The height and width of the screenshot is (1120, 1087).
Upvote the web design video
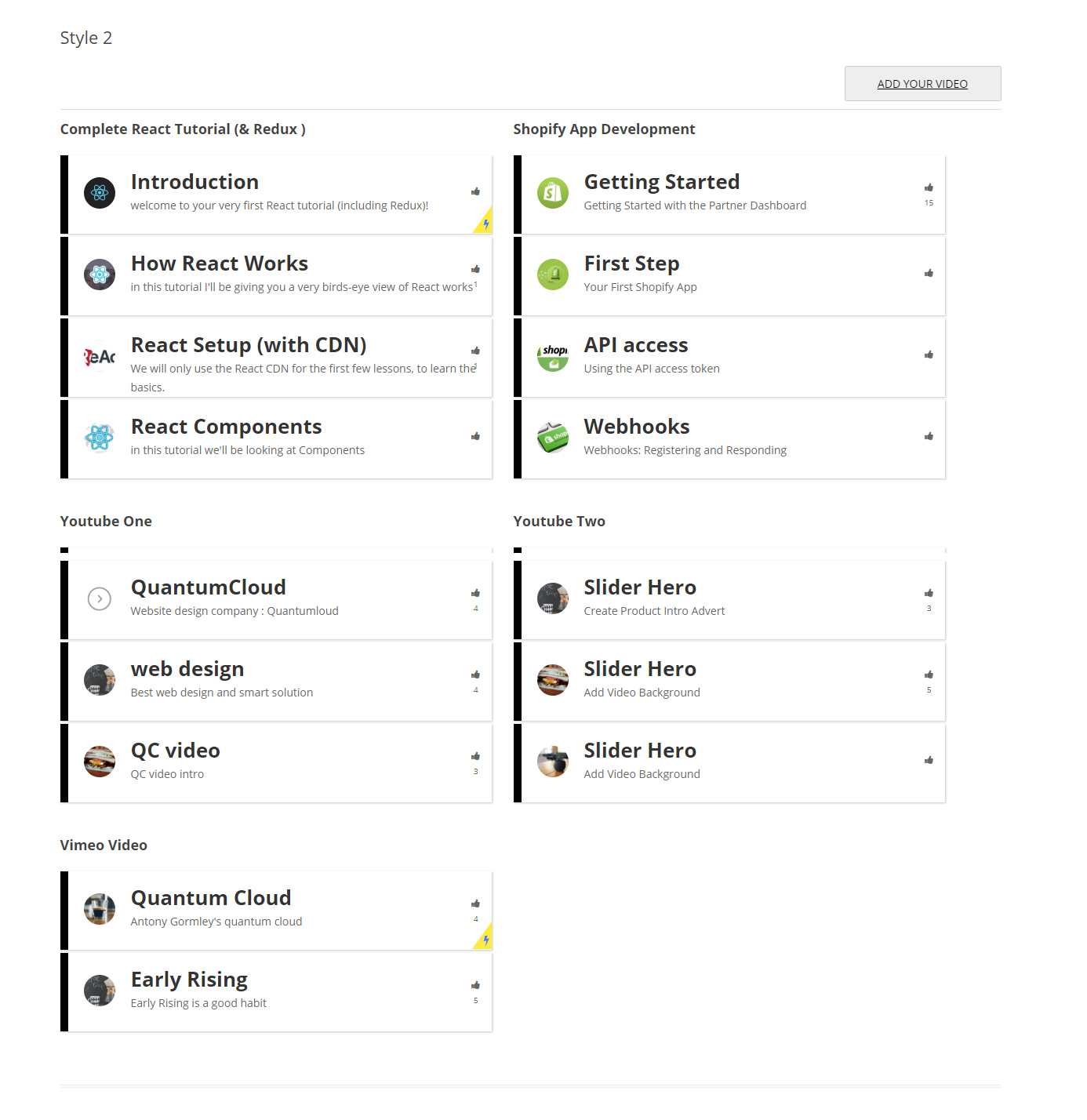[x=475, y=675]
